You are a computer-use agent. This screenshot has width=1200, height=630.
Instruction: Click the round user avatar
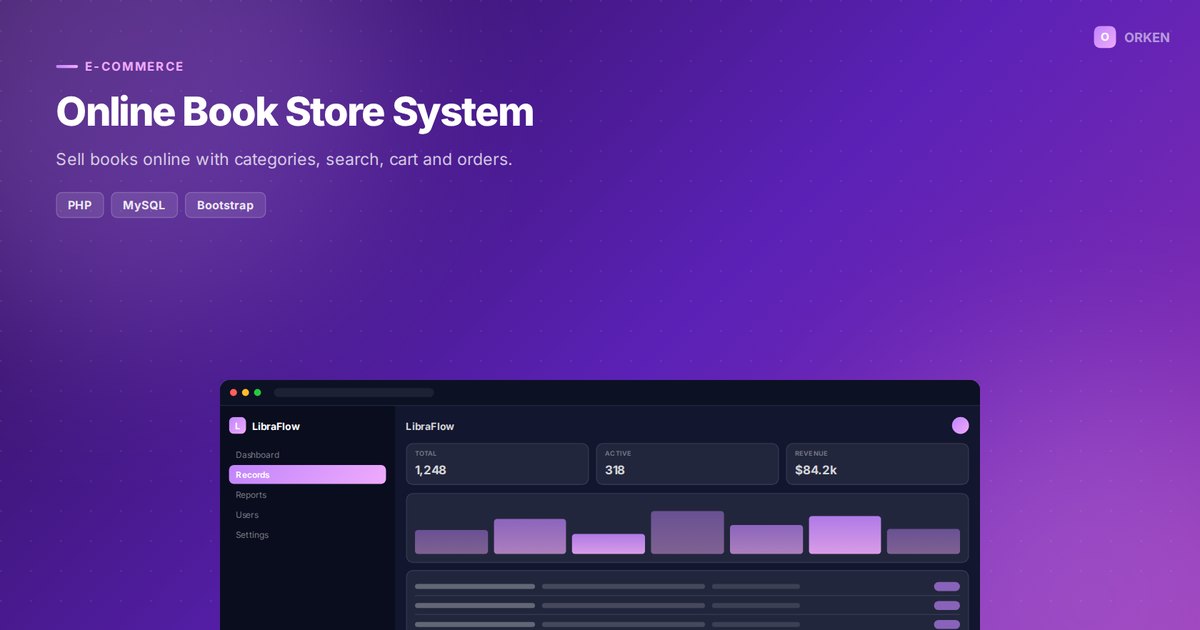tap(960, 426)
